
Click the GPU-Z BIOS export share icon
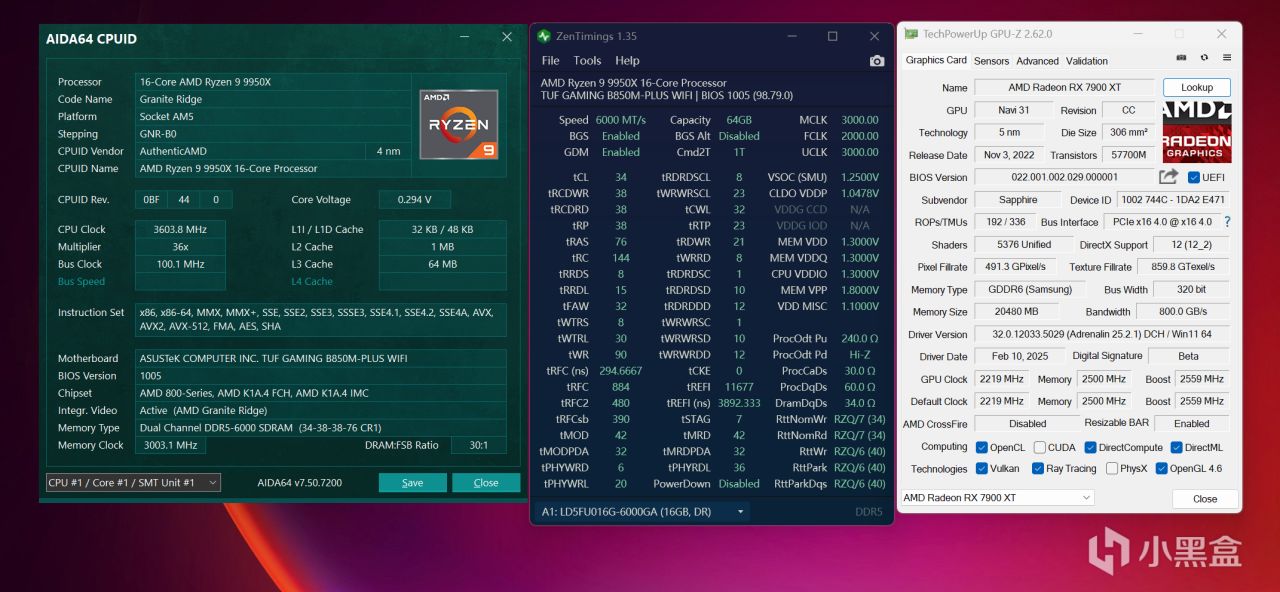coord(1168,177)
